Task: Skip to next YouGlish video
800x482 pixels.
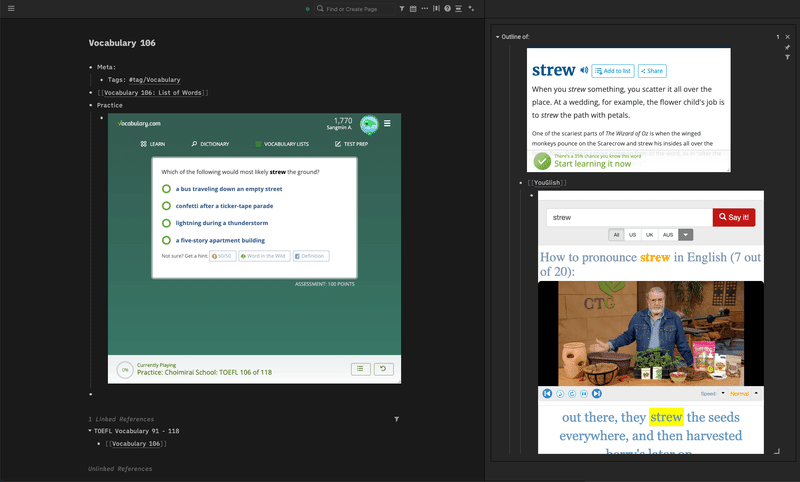Action: [596, 394]
